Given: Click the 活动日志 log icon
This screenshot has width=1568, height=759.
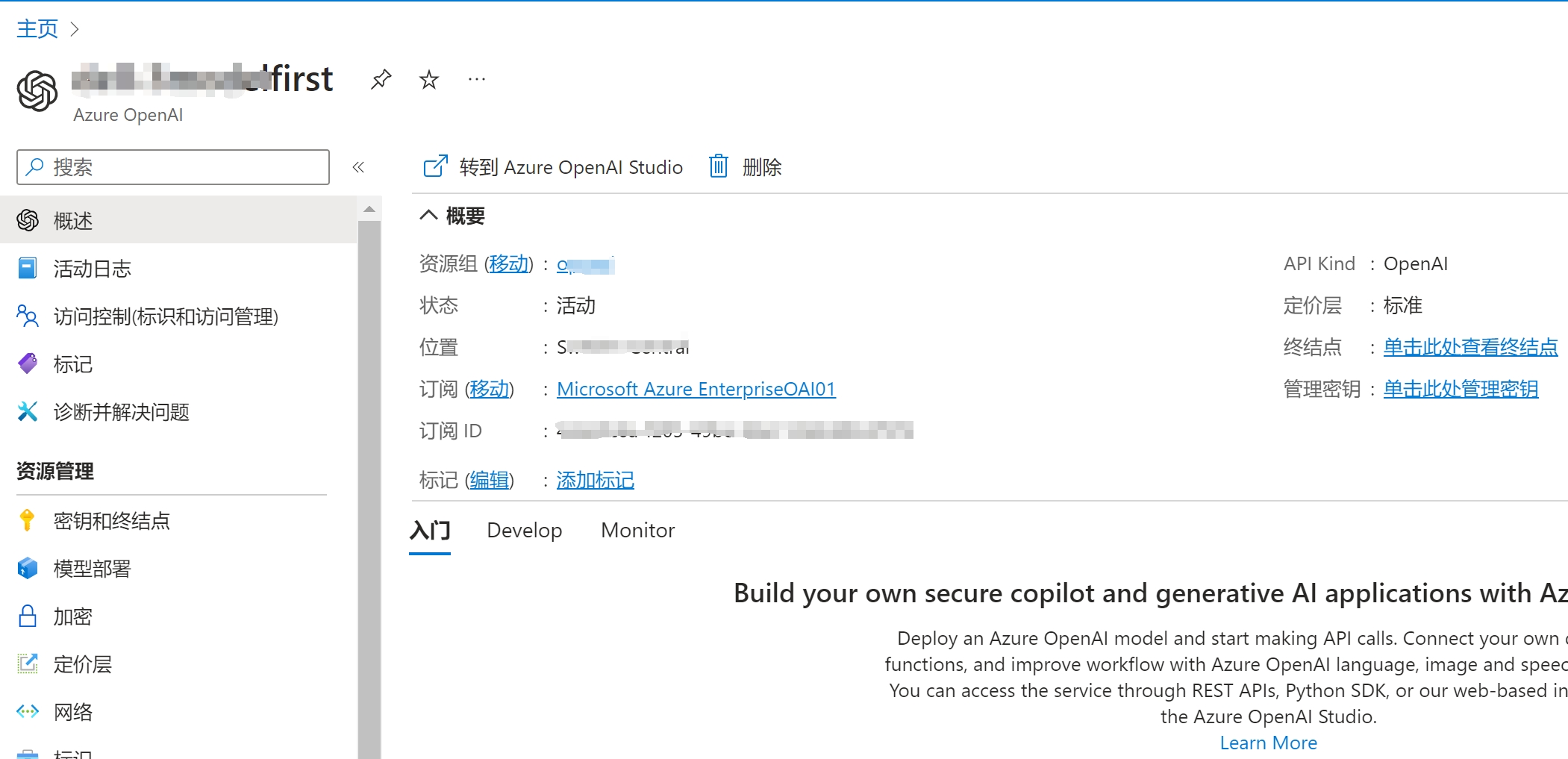Looking at the screenshot, I should point(28,268).
